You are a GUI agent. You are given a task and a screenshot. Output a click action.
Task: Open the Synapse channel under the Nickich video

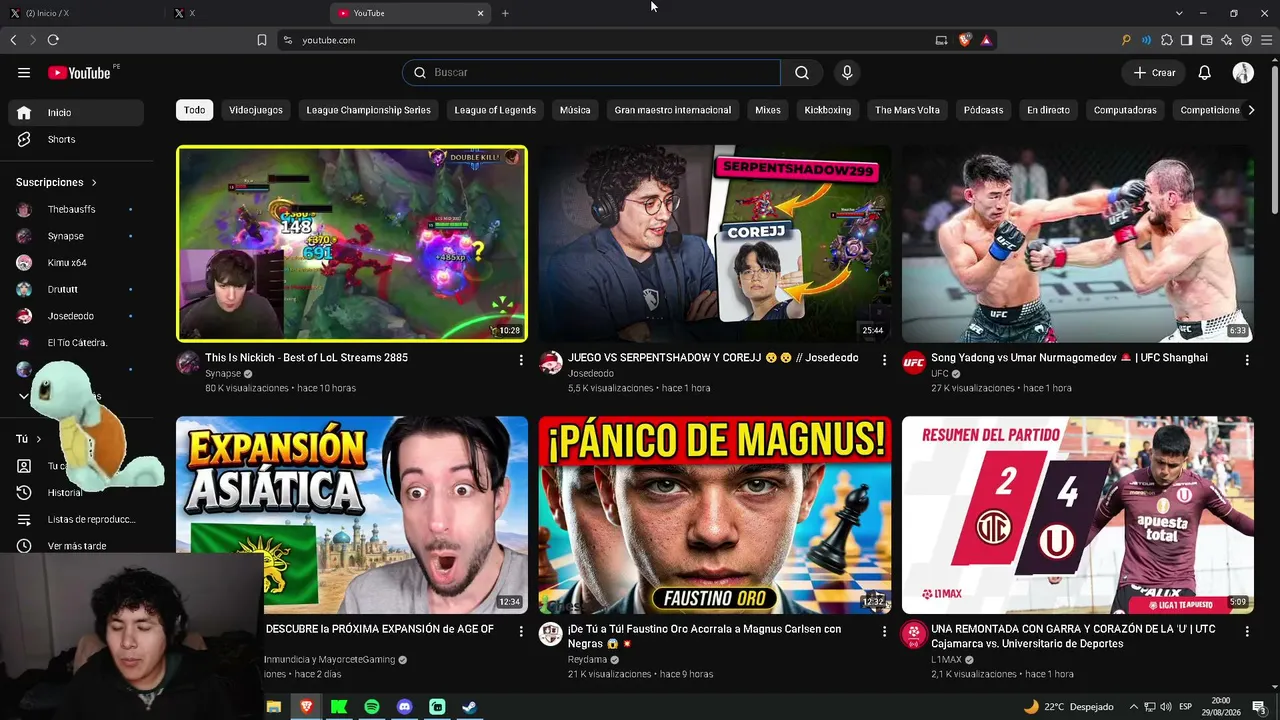[223, 374]
